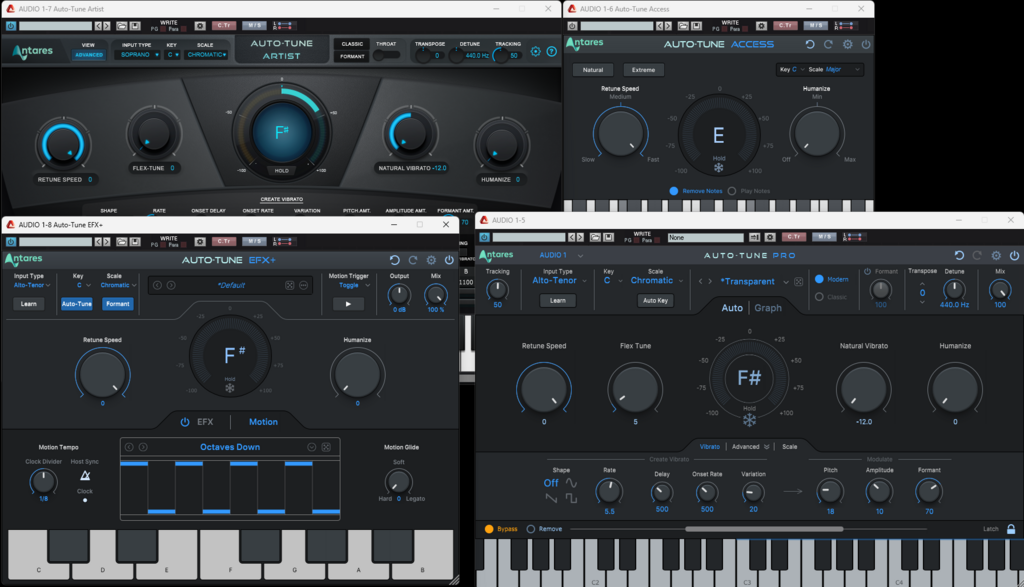The image size is (1024, 587).
Task: Select sine wave vibrato shape in Auto-Tune Pro
Action: (571, 483)
